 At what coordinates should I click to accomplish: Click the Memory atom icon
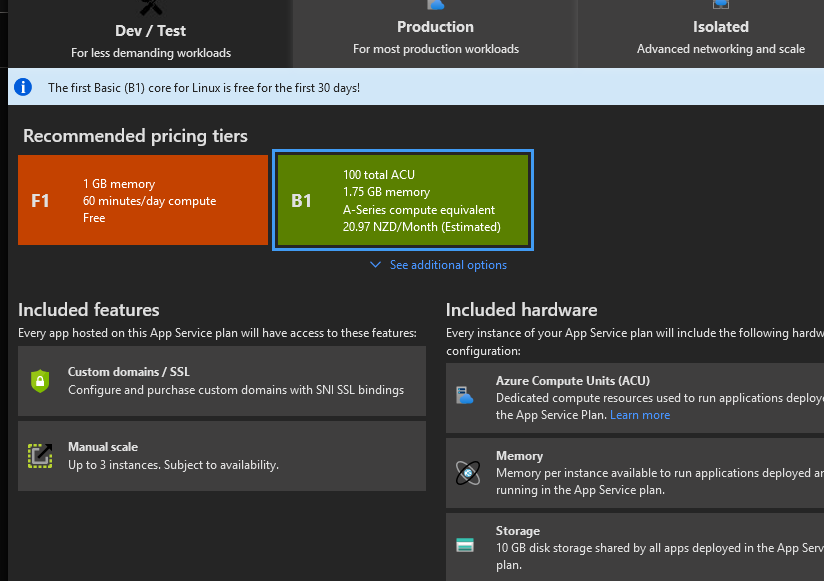468,473
